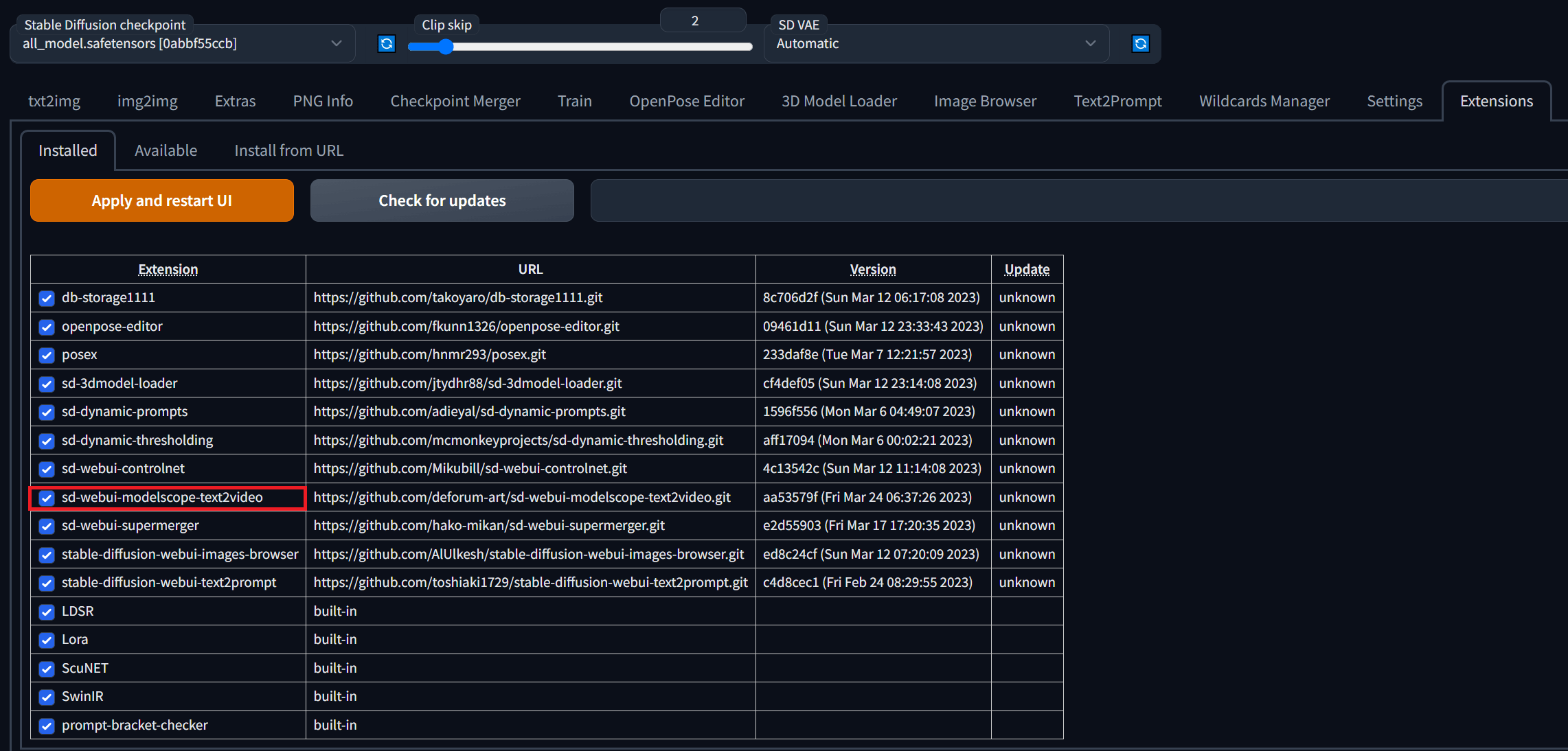Uncheck the openpose-editor extension
This screenshot has width=1568, height=751.
tap(46, 327)
